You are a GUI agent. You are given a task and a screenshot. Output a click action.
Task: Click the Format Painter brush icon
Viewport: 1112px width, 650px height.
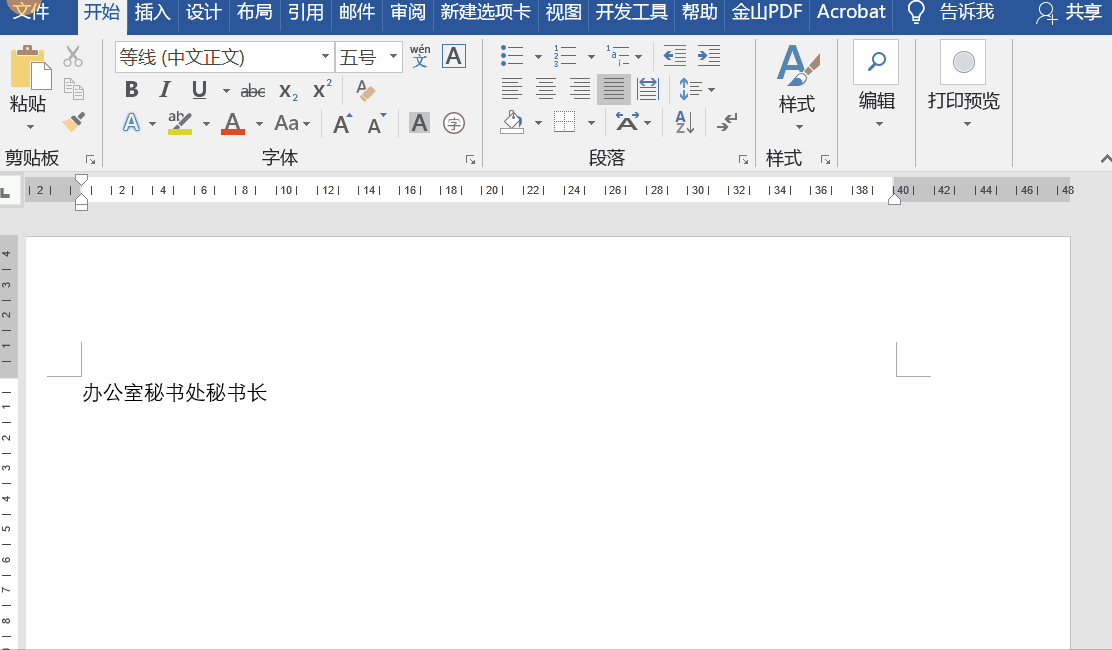click(74, 122)
